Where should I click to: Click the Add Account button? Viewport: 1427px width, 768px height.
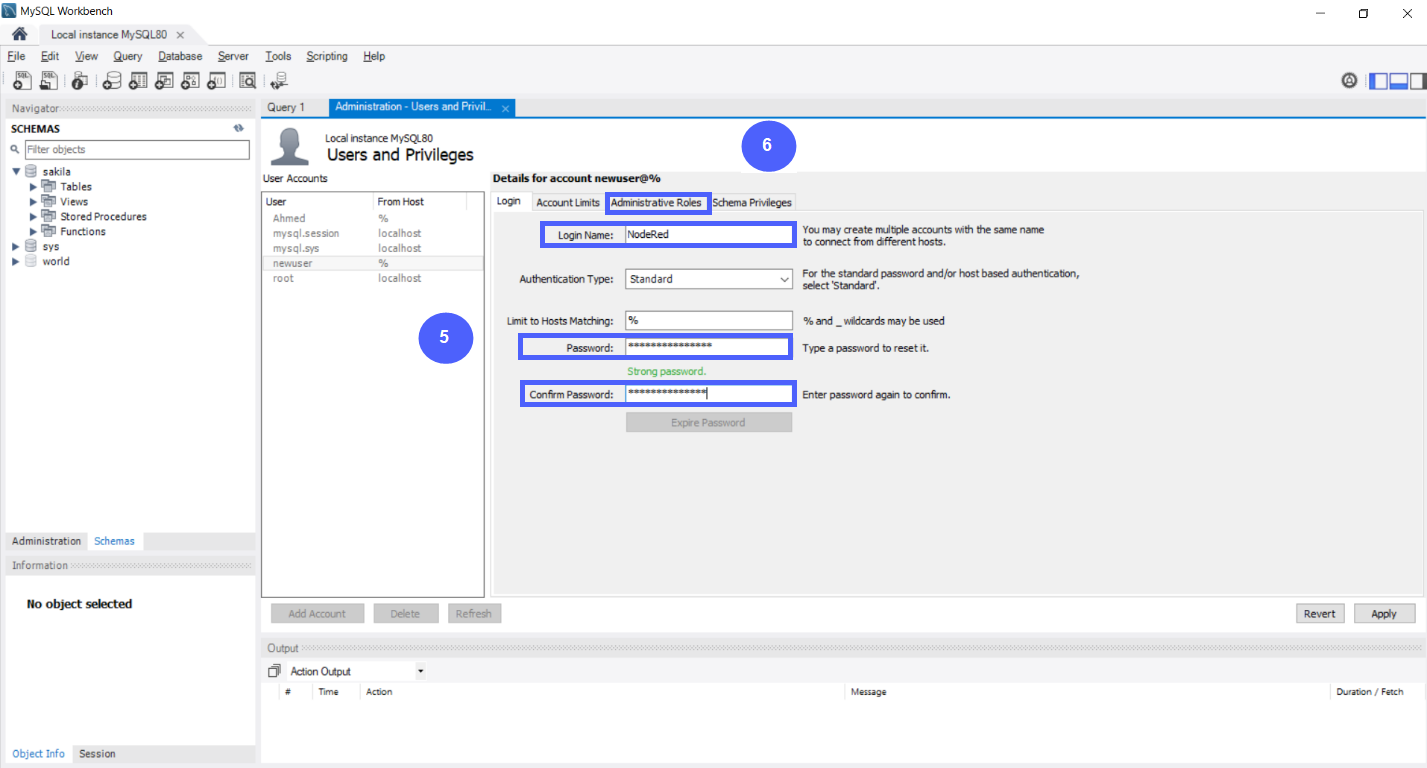click(x=317, y=614)
